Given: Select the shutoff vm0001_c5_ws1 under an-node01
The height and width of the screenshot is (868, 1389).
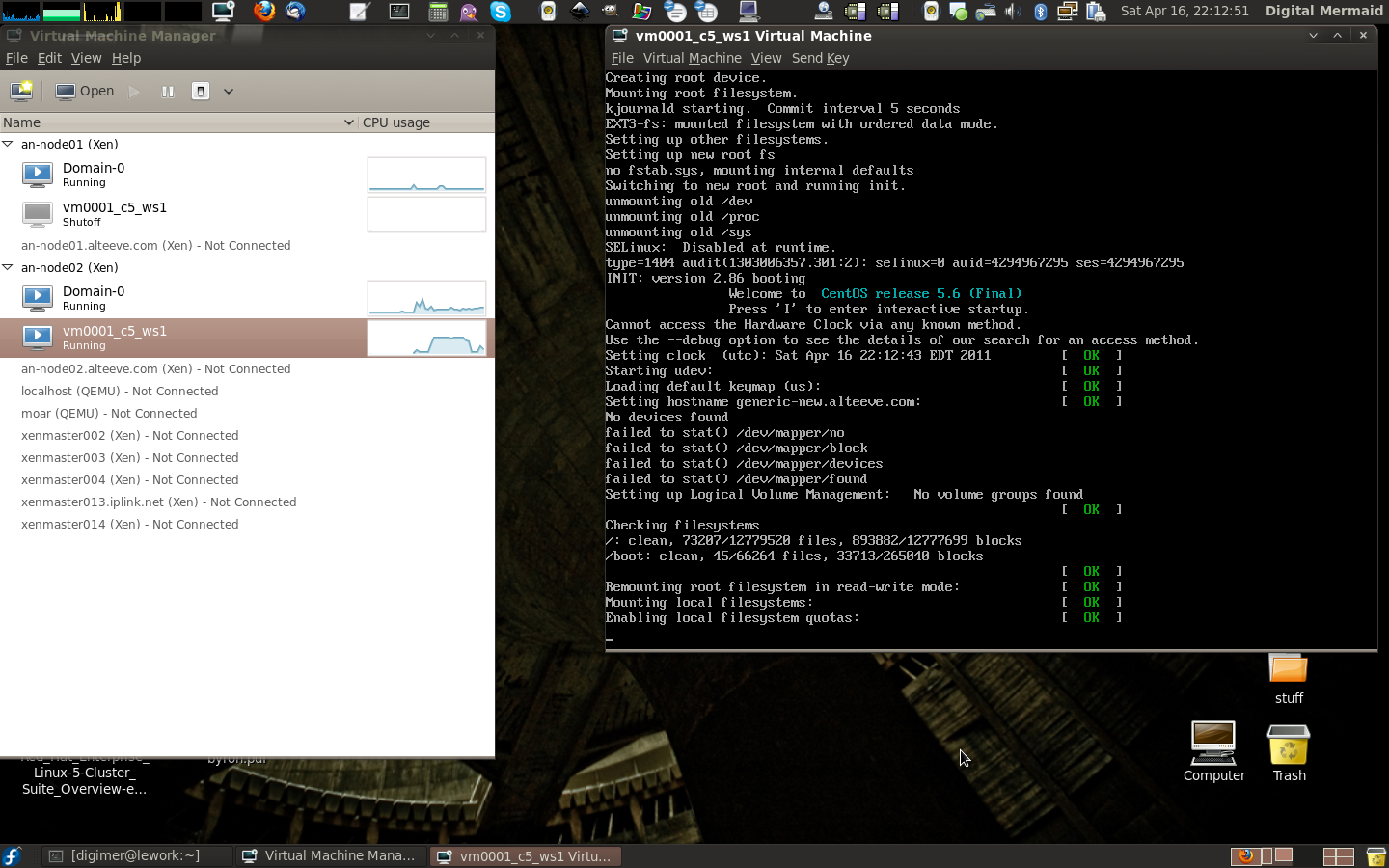Looking at the screenshot, I should coord(114,213).
